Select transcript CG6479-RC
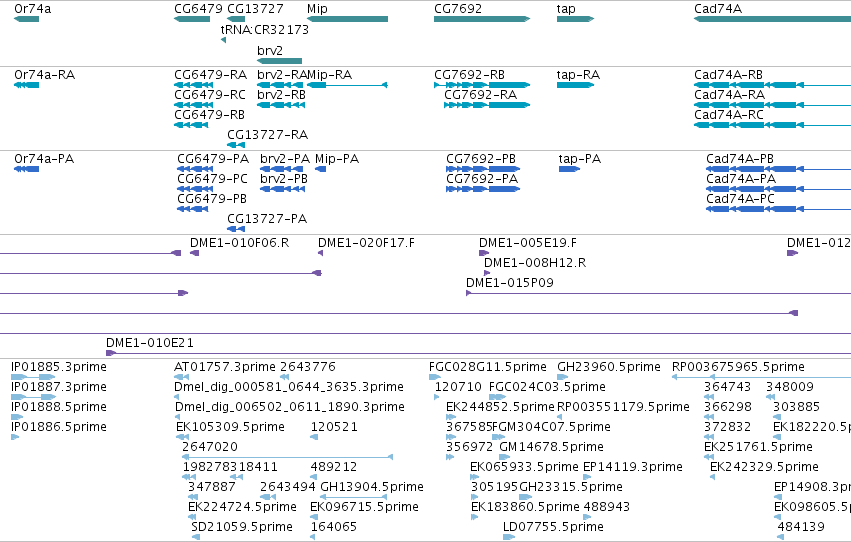851x542 pixels. 194,105
